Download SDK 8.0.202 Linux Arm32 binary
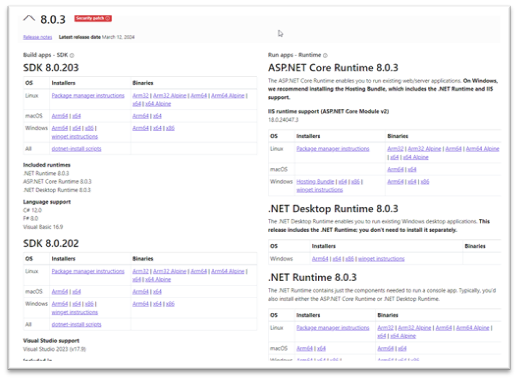518x380 pixels. [140, 271]
